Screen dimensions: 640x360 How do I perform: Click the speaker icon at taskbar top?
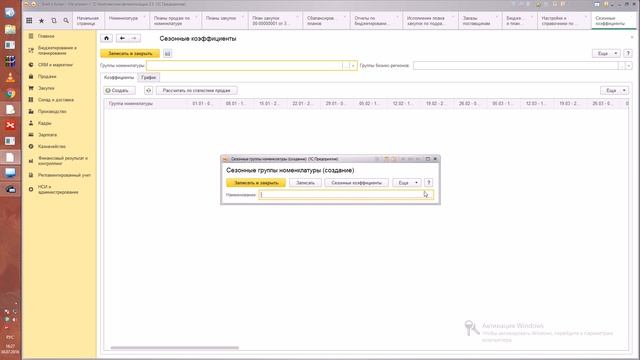pos(10,12)
